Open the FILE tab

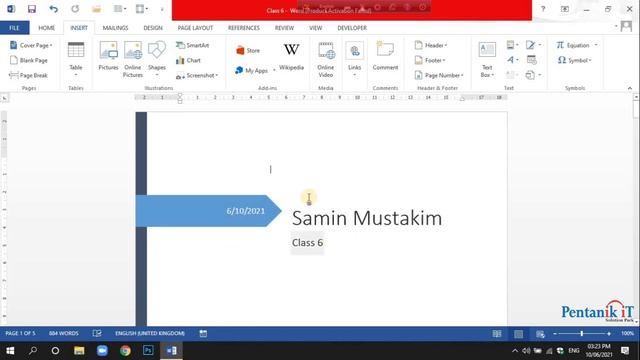click(x=14, y=28)
